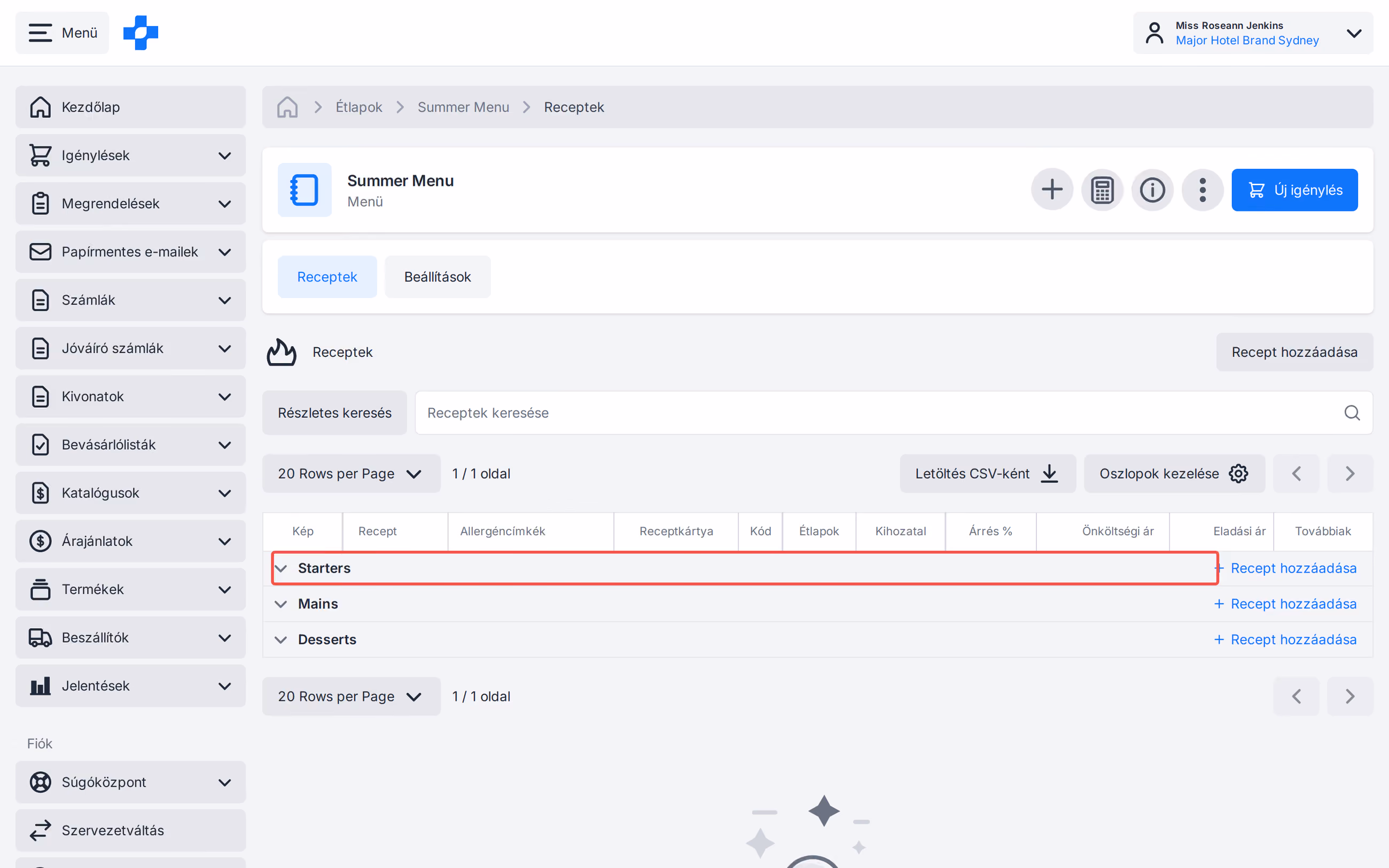Viewport: 1389px width, 868px height.
Task: Expand the Megrendelések sidebar section
Action: [x=130, y=203]
